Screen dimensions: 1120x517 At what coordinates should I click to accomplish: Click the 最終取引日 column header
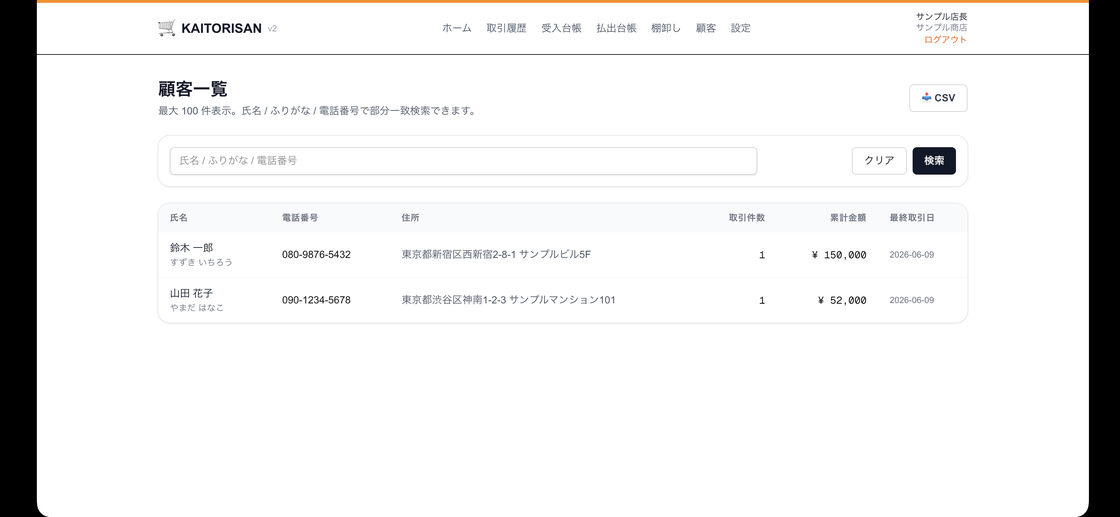[911, 218]
